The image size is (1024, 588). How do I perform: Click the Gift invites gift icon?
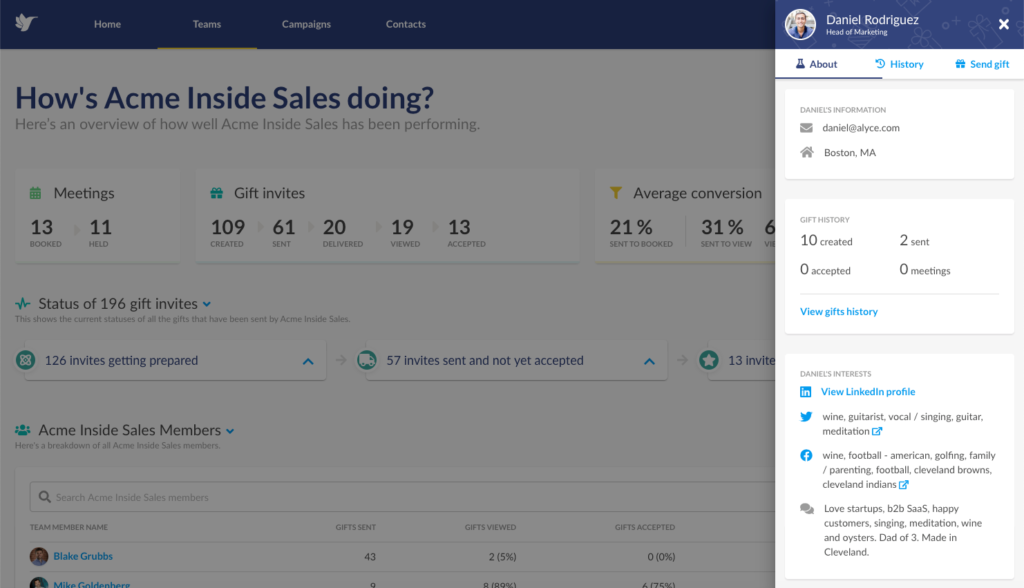[217, 193]
